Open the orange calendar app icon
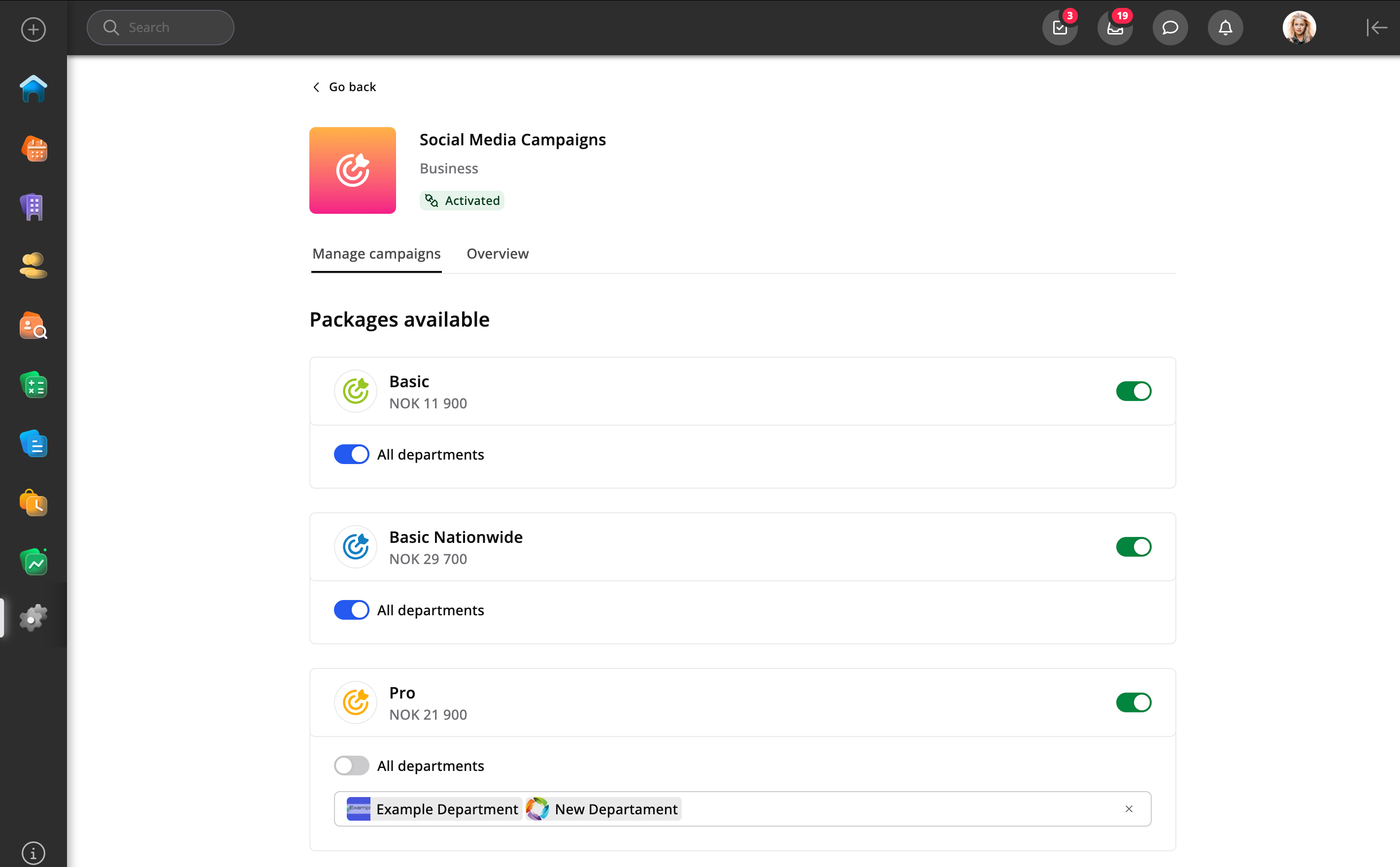 click(x=33, y=148)
